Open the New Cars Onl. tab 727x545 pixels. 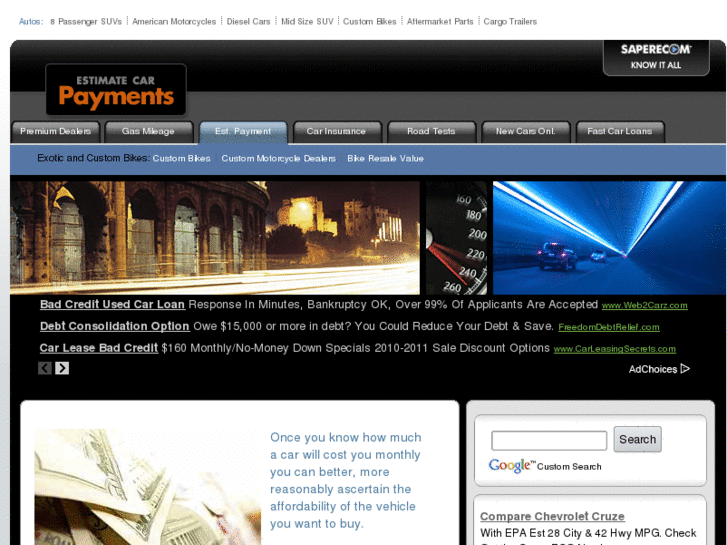[x=525, y=132]
